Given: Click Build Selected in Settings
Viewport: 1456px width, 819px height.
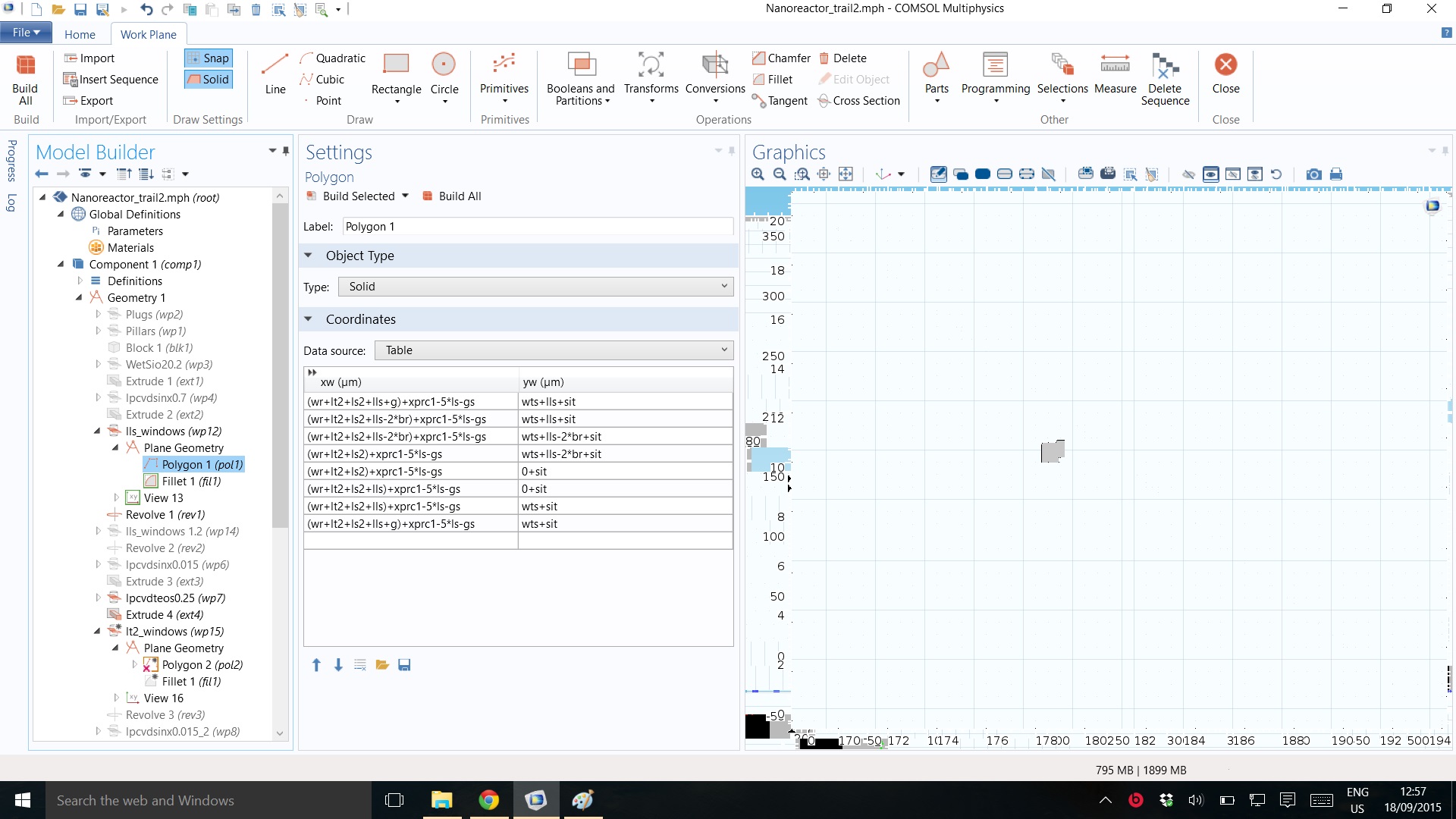Looking at the screenshot, I should pos(358,196).
